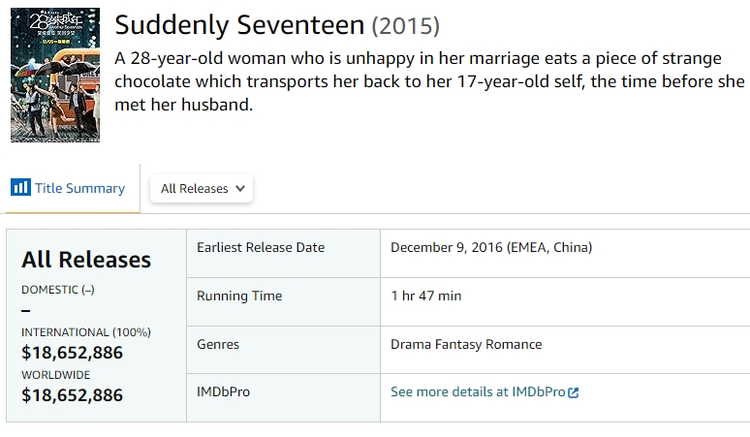Click the All Releases panel heading
750x437 pixels.
coord(86,259)
